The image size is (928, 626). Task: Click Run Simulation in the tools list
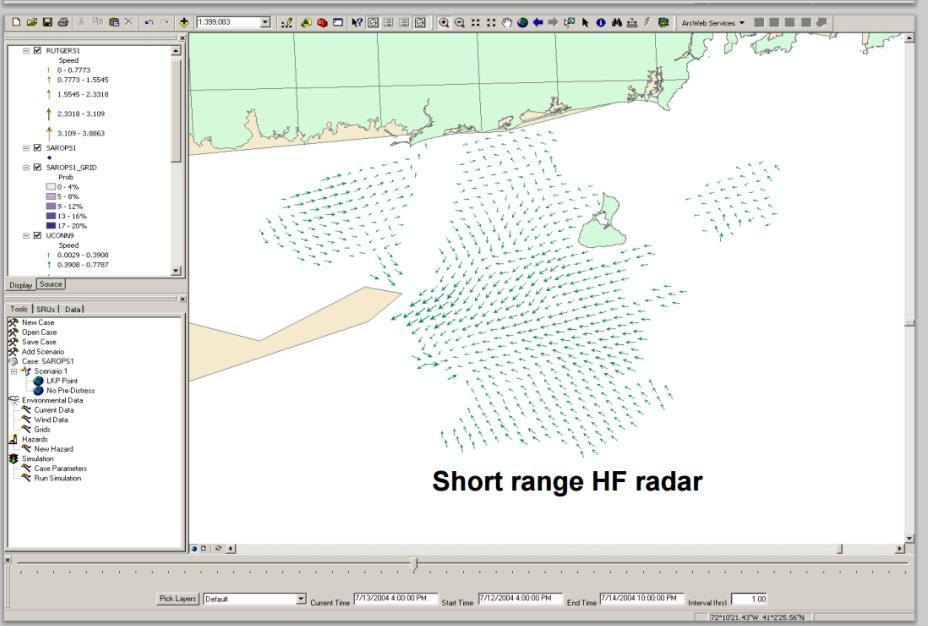[57, 478]
